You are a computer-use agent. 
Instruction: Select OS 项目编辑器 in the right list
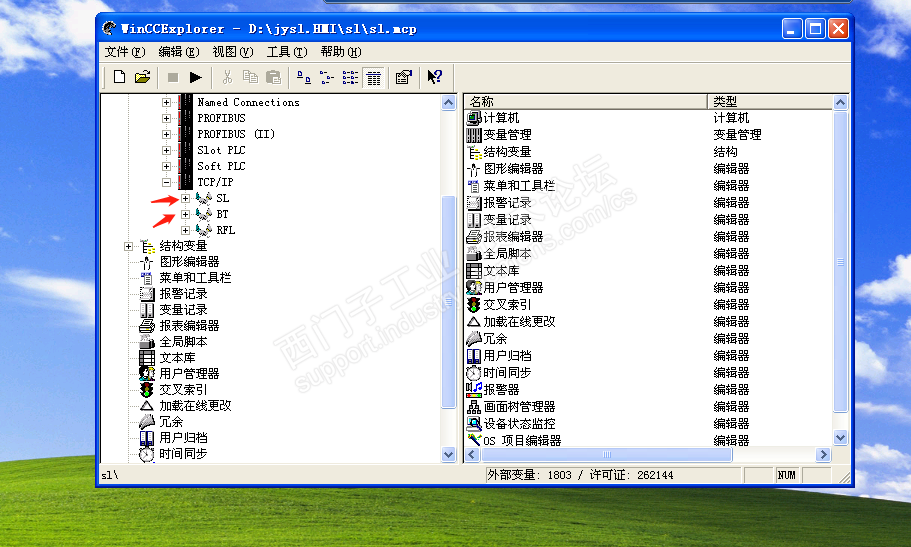click(522, 441)
